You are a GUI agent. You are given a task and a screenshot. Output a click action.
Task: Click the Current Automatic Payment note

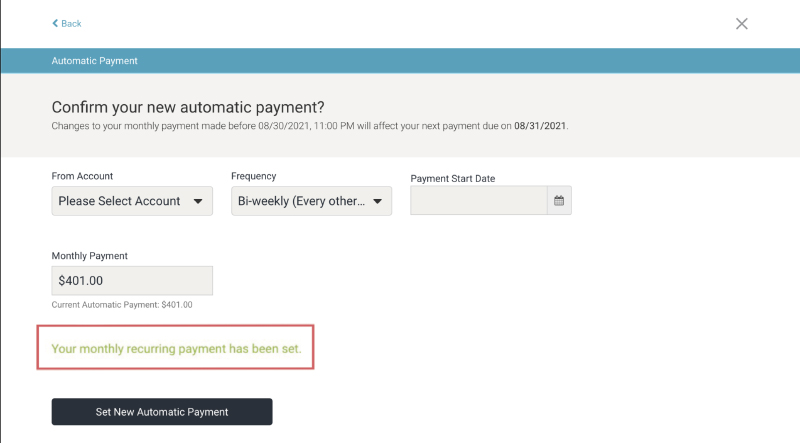pyautogui.click(x=122, y=305)
